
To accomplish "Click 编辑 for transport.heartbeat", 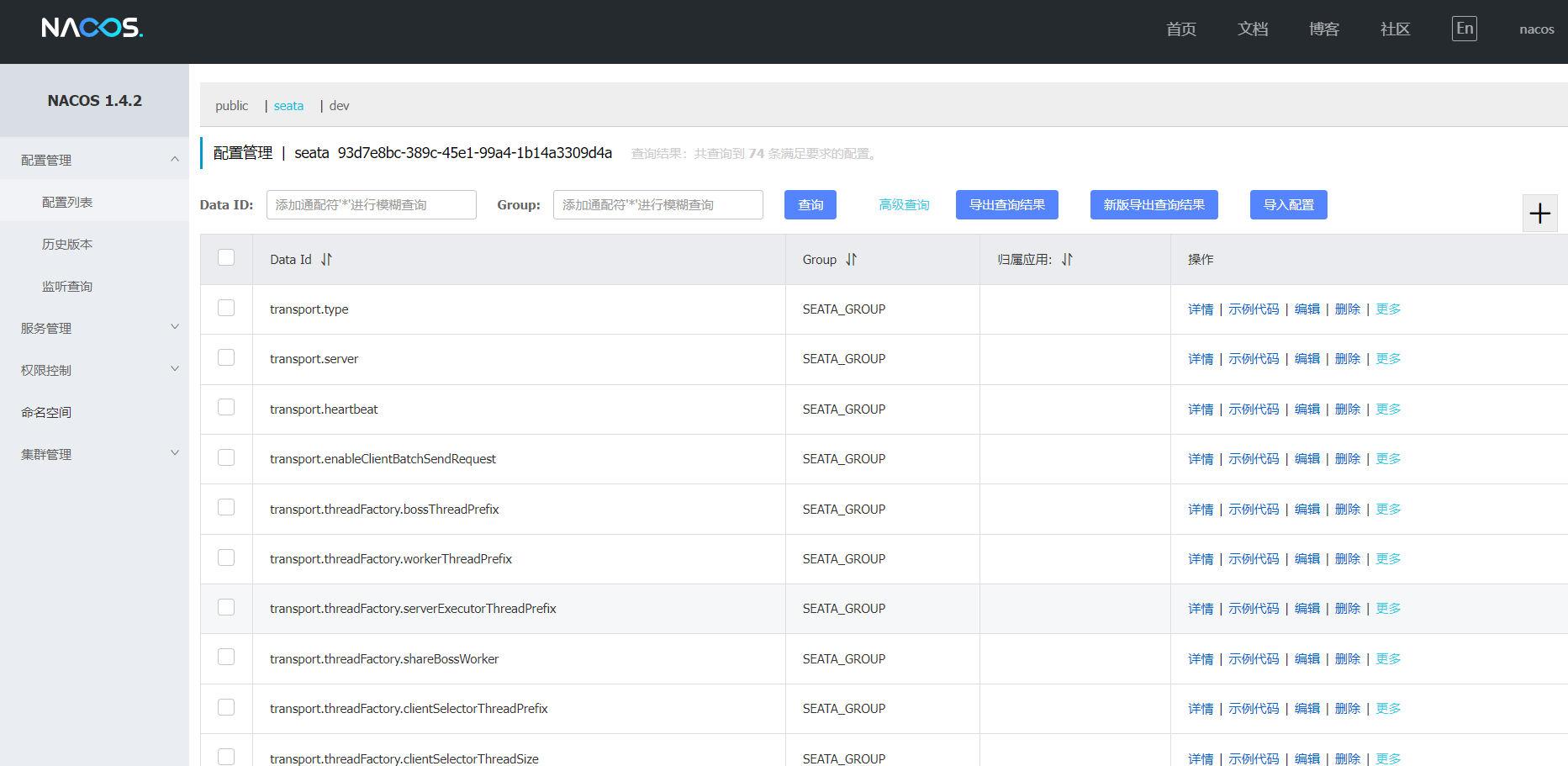I will 1307,409.
